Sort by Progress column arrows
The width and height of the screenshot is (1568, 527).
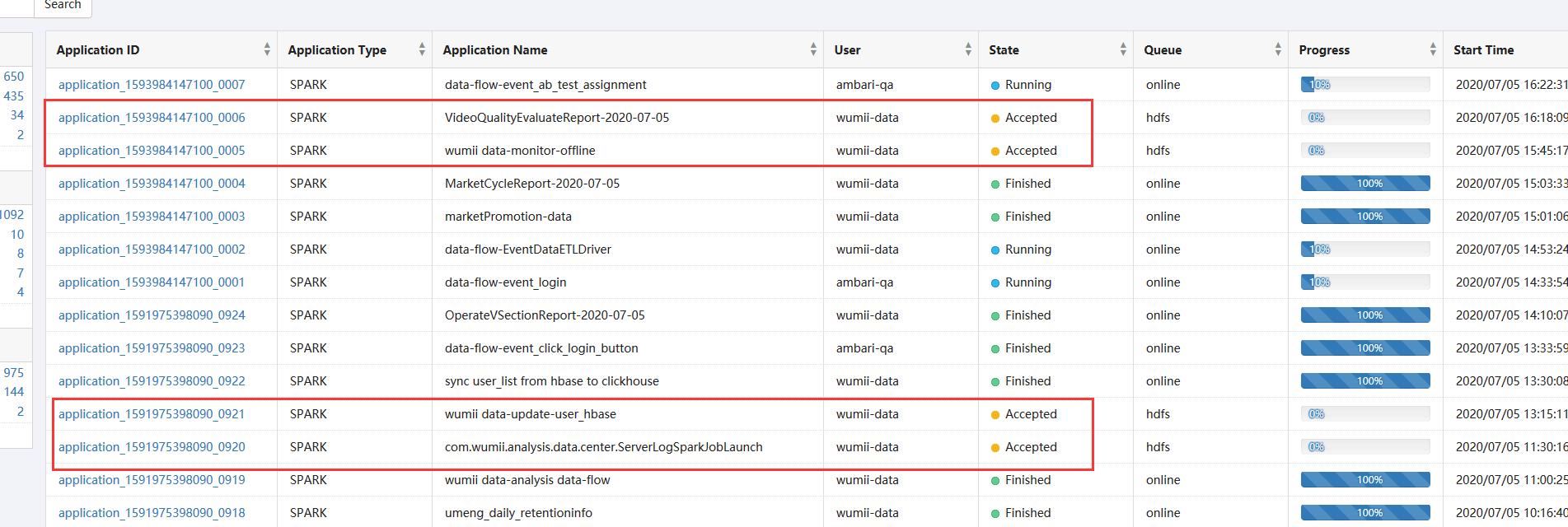tap(1433, 50)
